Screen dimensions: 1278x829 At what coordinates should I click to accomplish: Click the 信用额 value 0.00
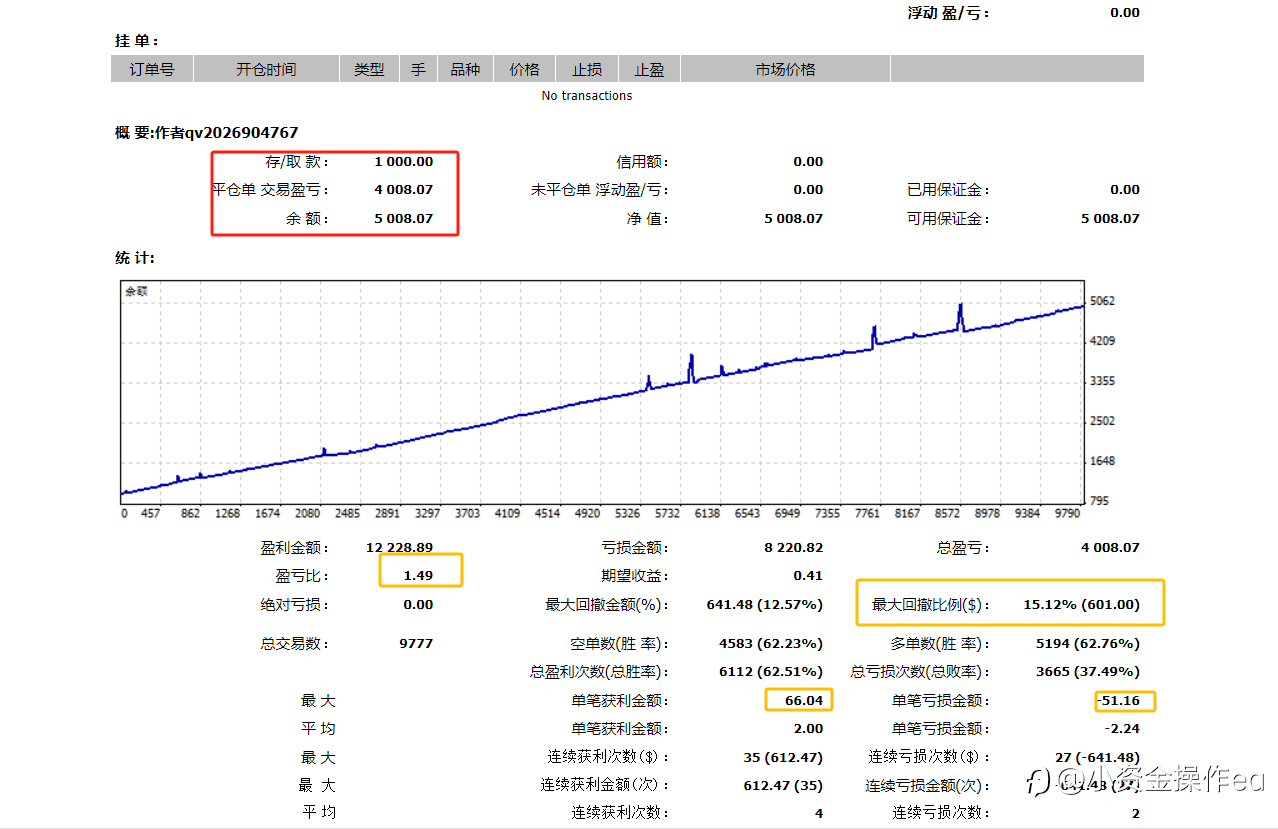coord(808,162)
